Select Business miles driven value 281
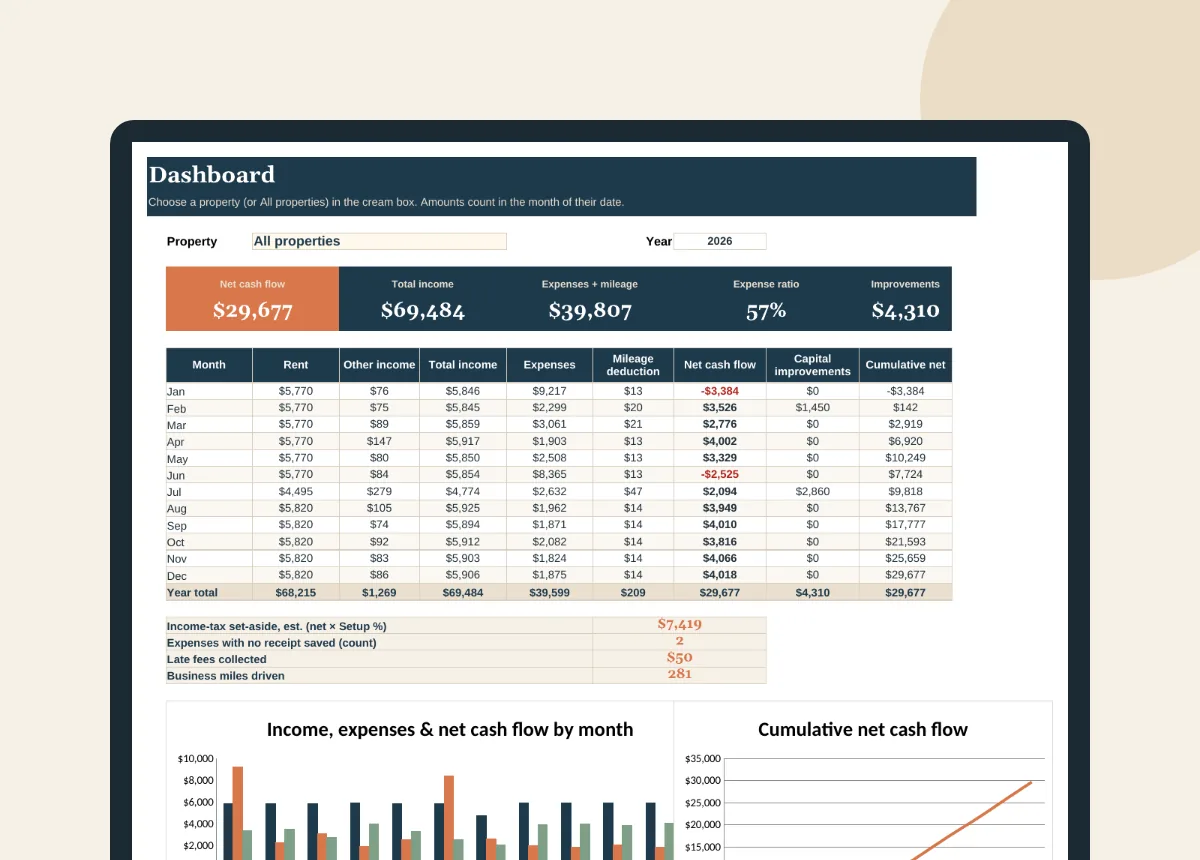 pyautogui.click(x=679, y=674)
